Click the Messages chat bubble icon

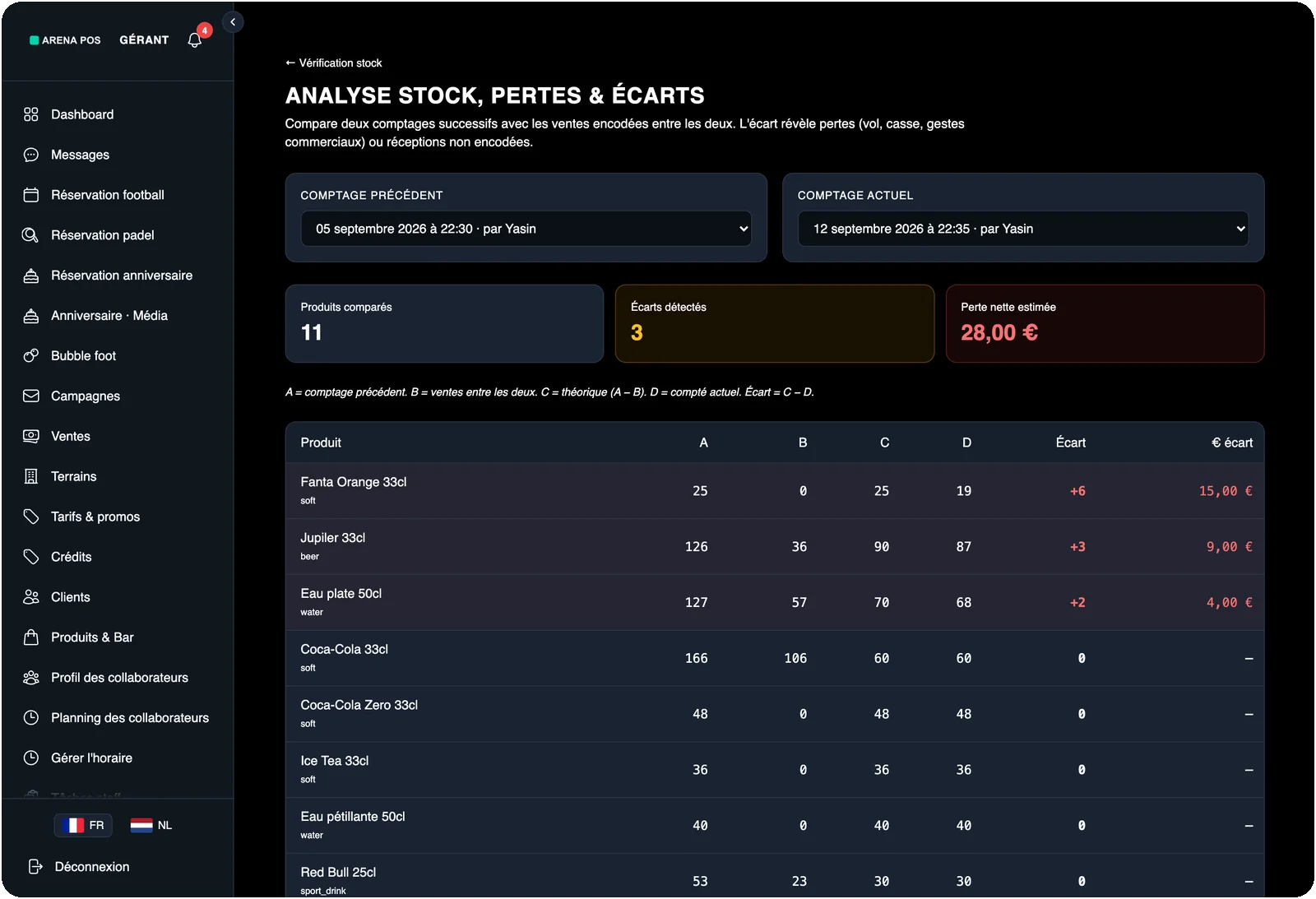click(x=31, y=155)
